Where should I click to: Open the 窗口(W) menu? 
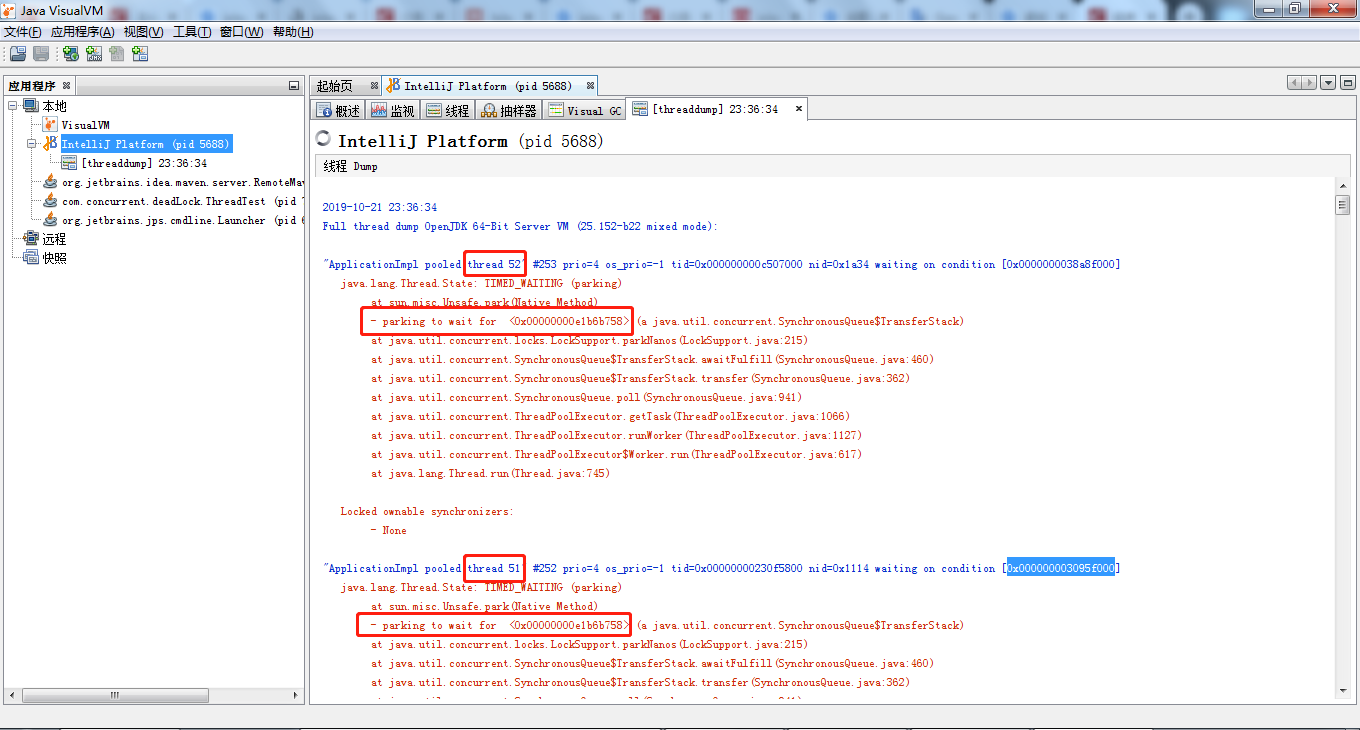click(241, 32)
